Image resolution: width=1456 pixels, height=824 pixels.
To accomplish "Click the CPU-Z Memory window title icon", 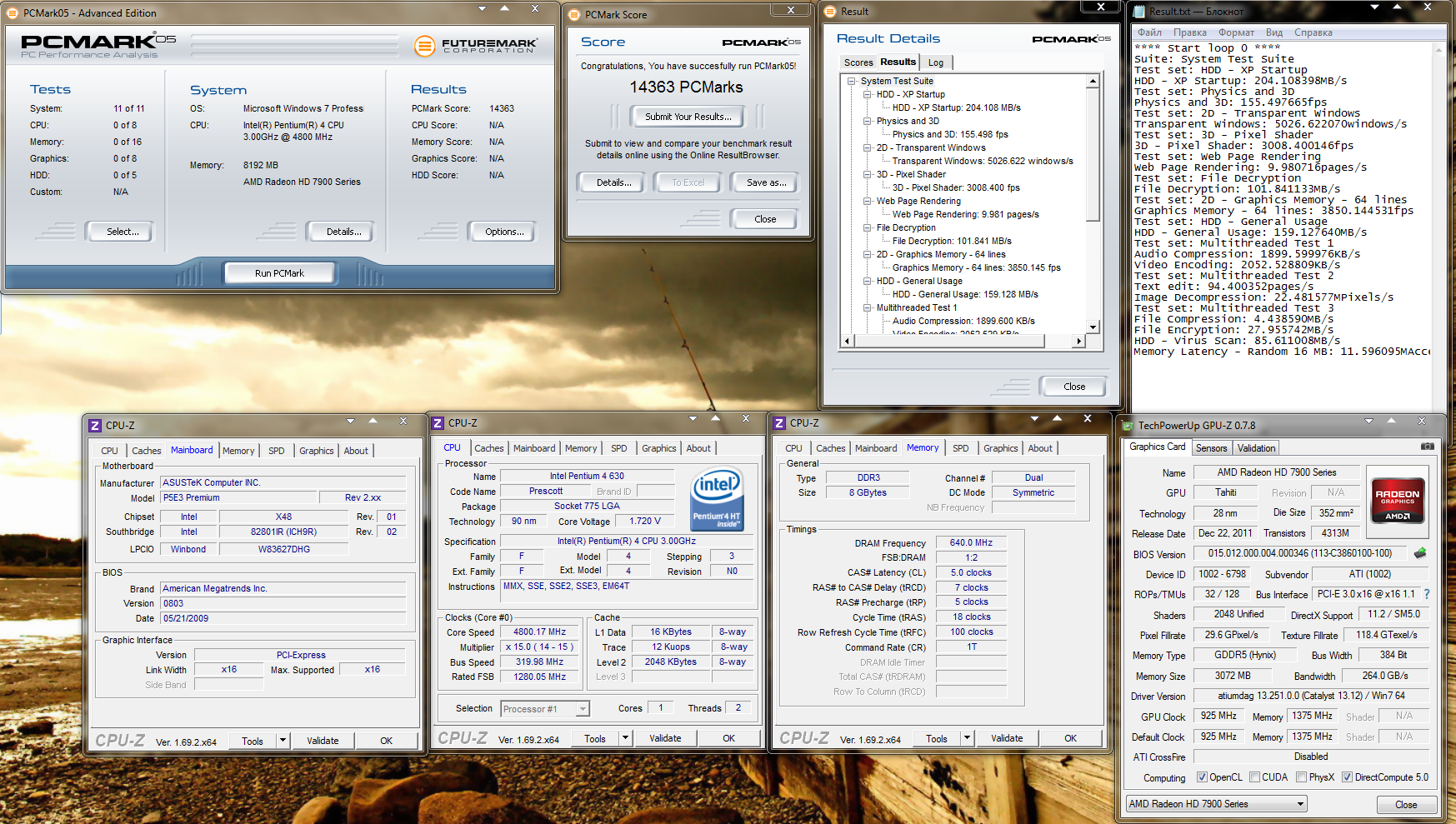I will pyautogui.click(x=779, y=422).
